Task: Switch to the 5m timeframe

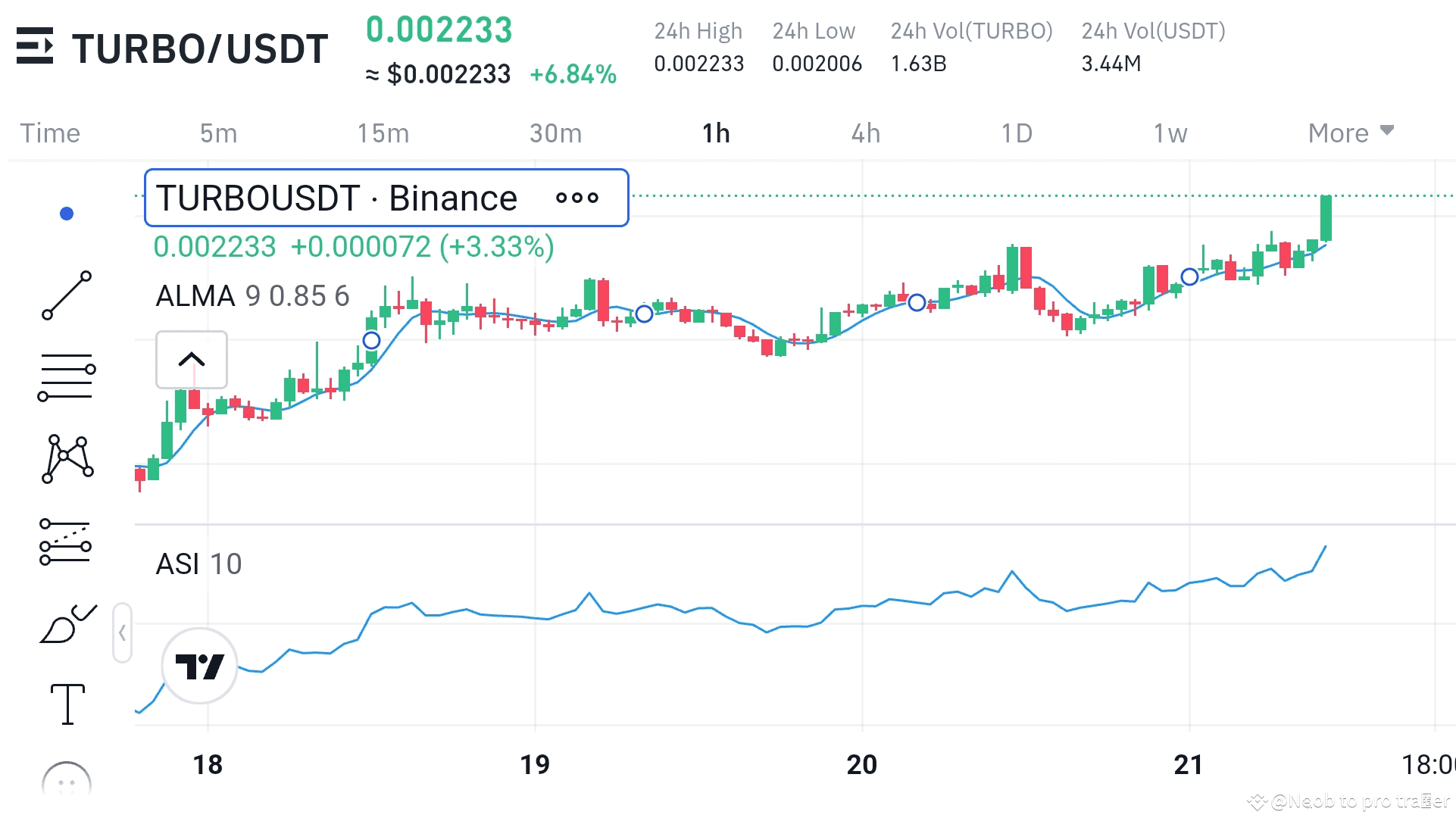Action: tap(218, 133)
